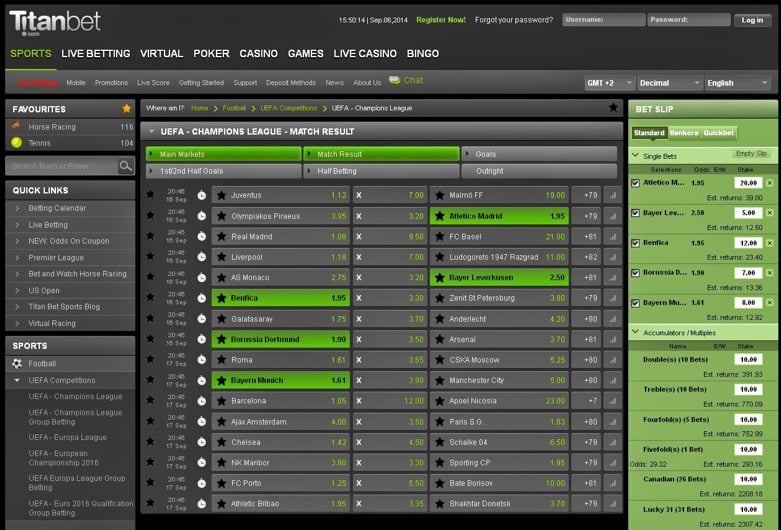Collapse UEFA Competitions tree item
Screen dimensions: 781x530
pyautogui.click(x=17, y=380)
